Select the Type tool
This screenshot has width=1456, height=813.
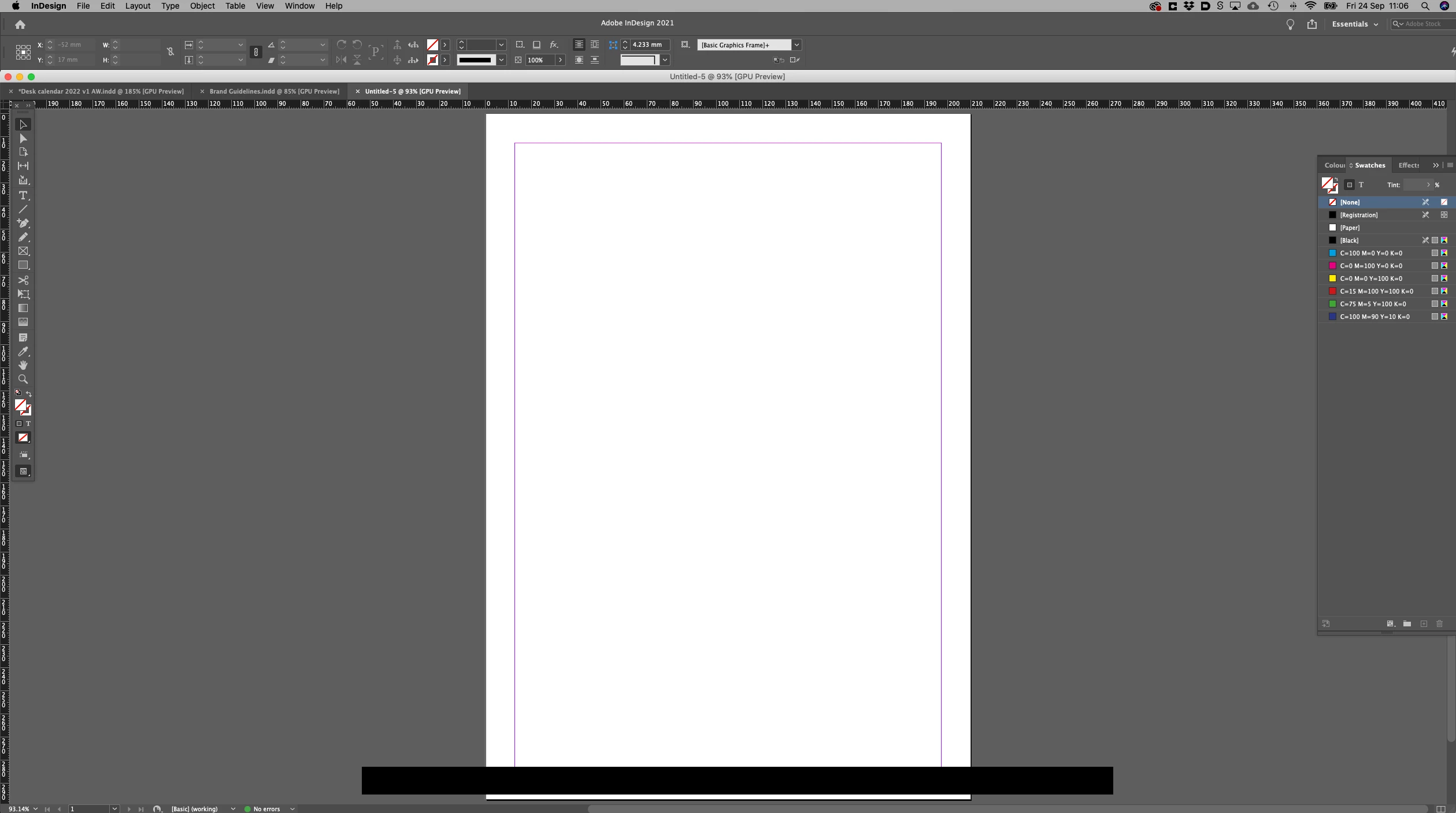click(23, 195)
